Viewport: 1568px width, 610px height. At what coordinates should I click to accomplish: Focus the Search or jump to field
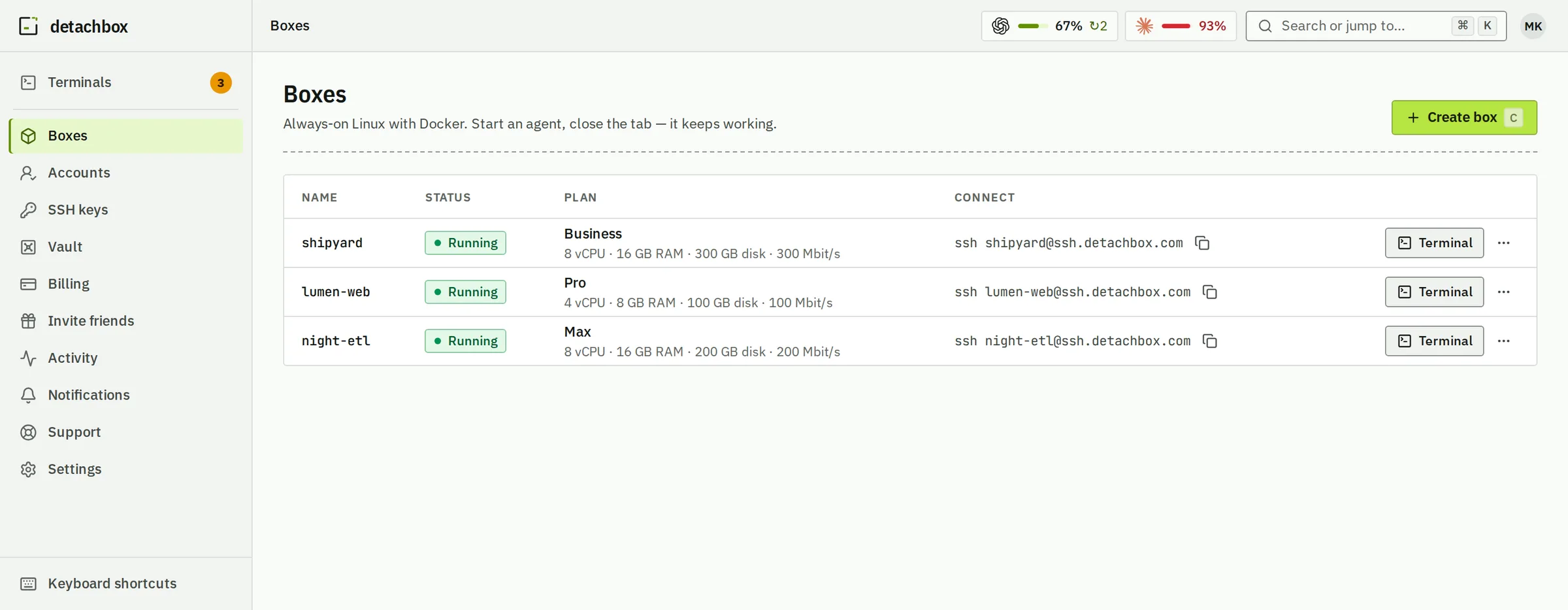pos(1376,26)
